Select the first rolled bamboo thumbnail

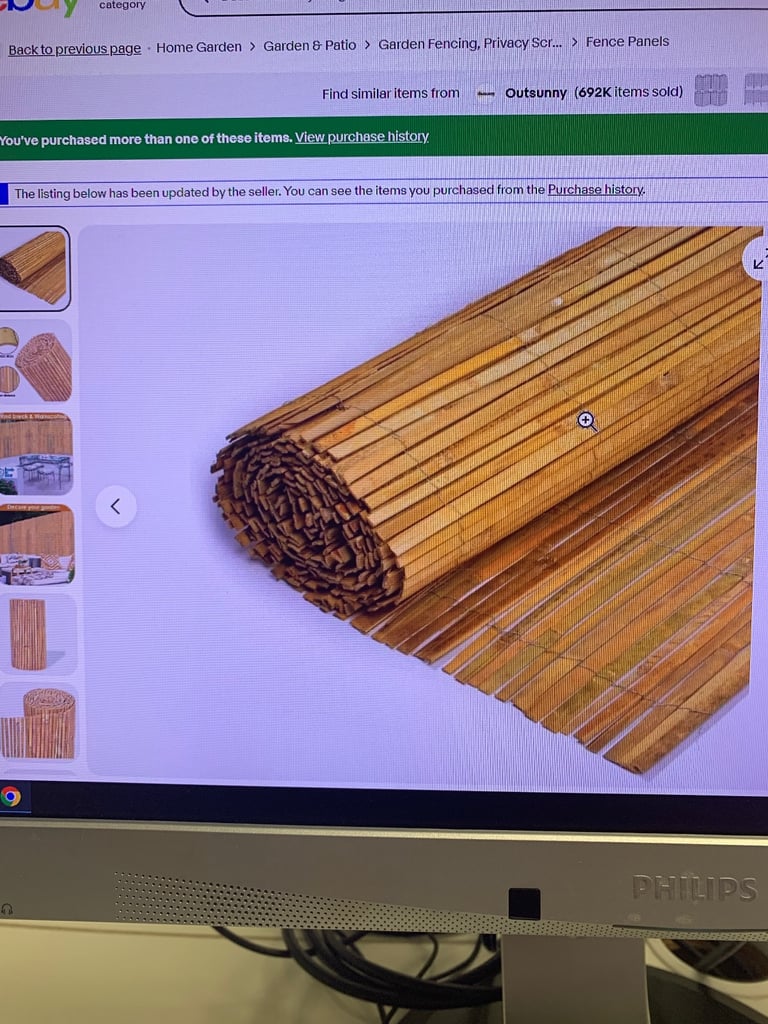[x=34, y=268]
